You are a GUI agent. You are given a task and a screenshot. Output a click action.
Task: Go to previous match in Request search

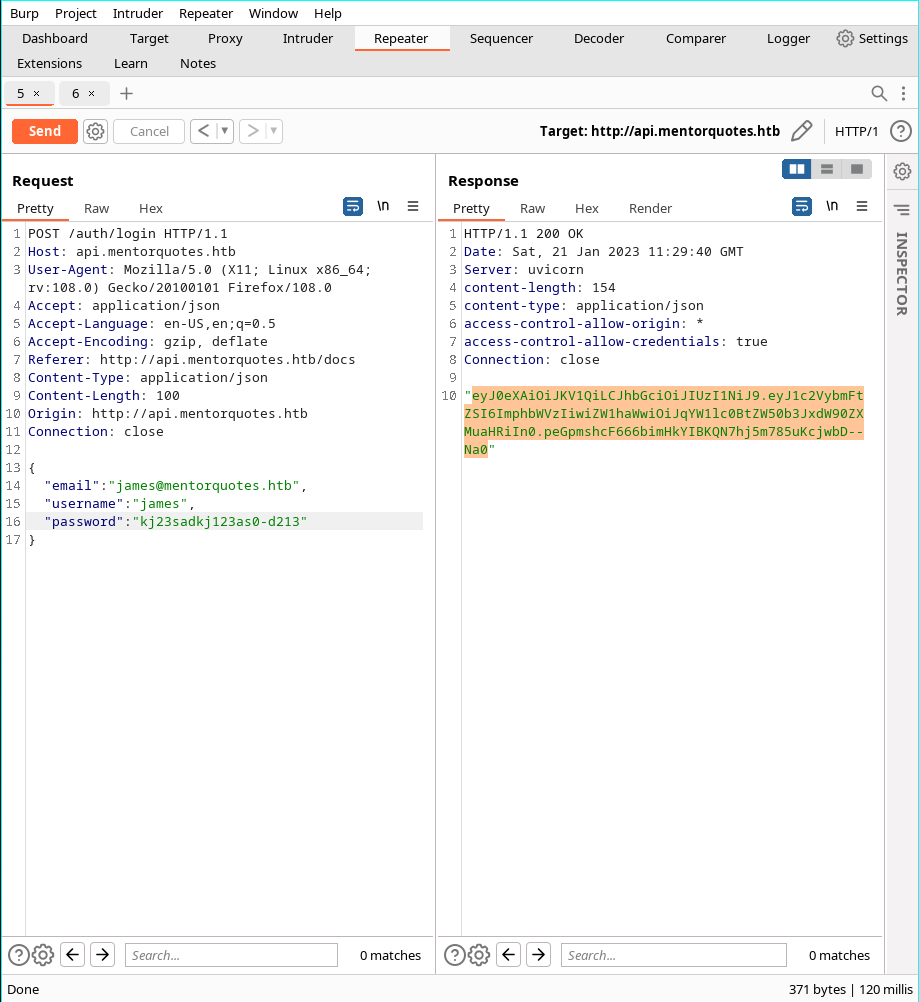point(73,955)
